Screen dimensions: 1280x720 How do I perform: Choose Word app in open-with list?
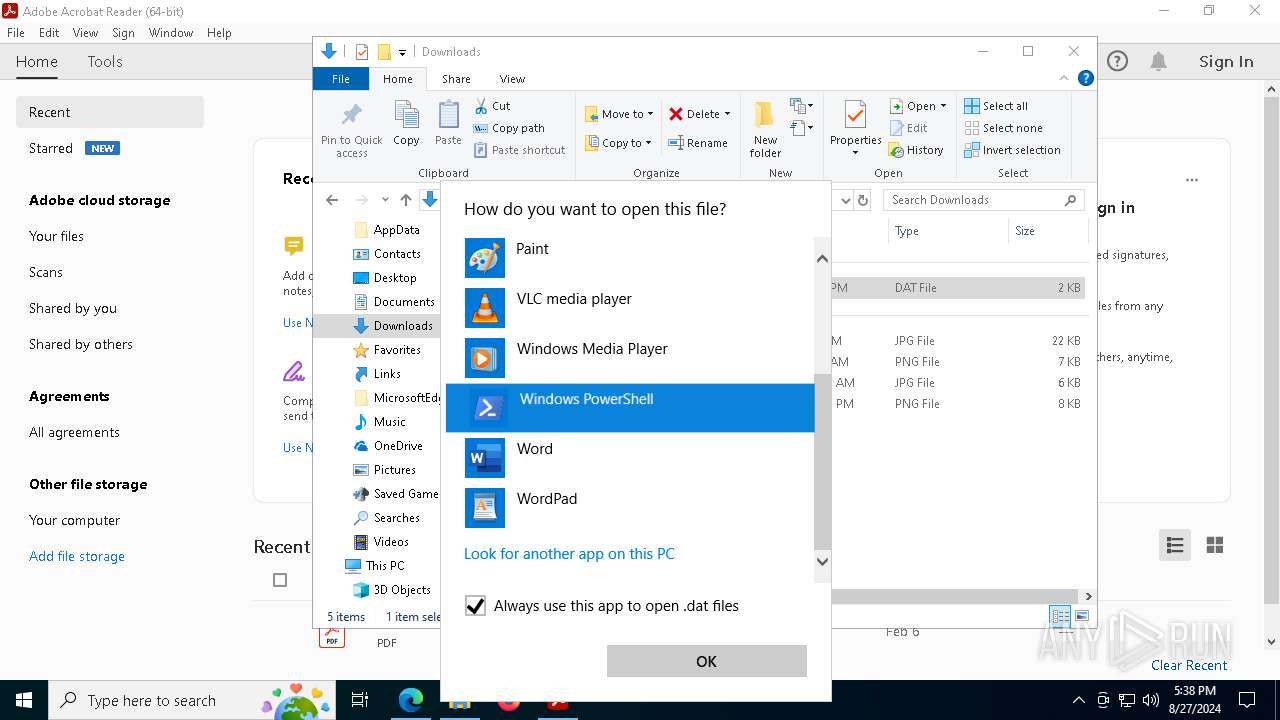(630, 458)
